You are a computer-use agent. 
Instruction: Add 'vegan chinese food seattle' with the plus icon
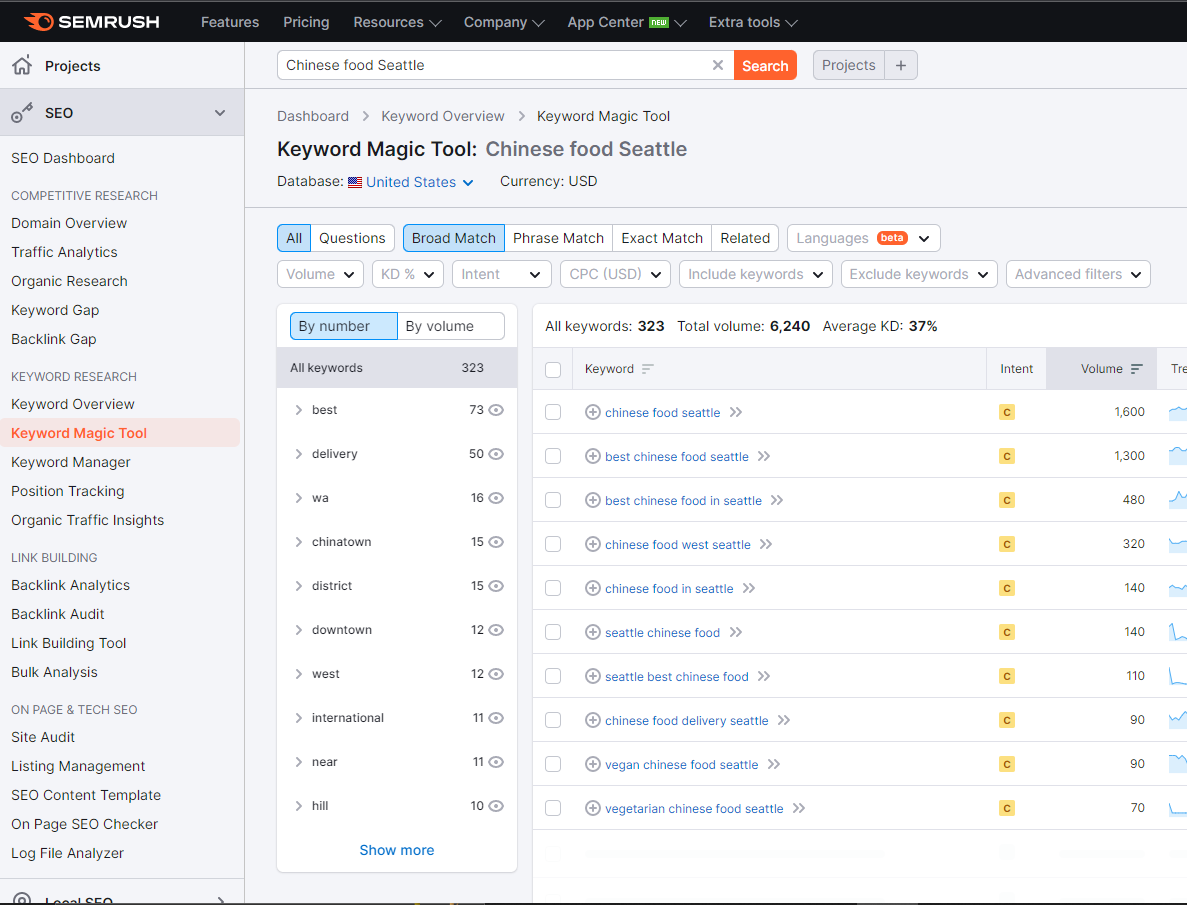(593, 763)
